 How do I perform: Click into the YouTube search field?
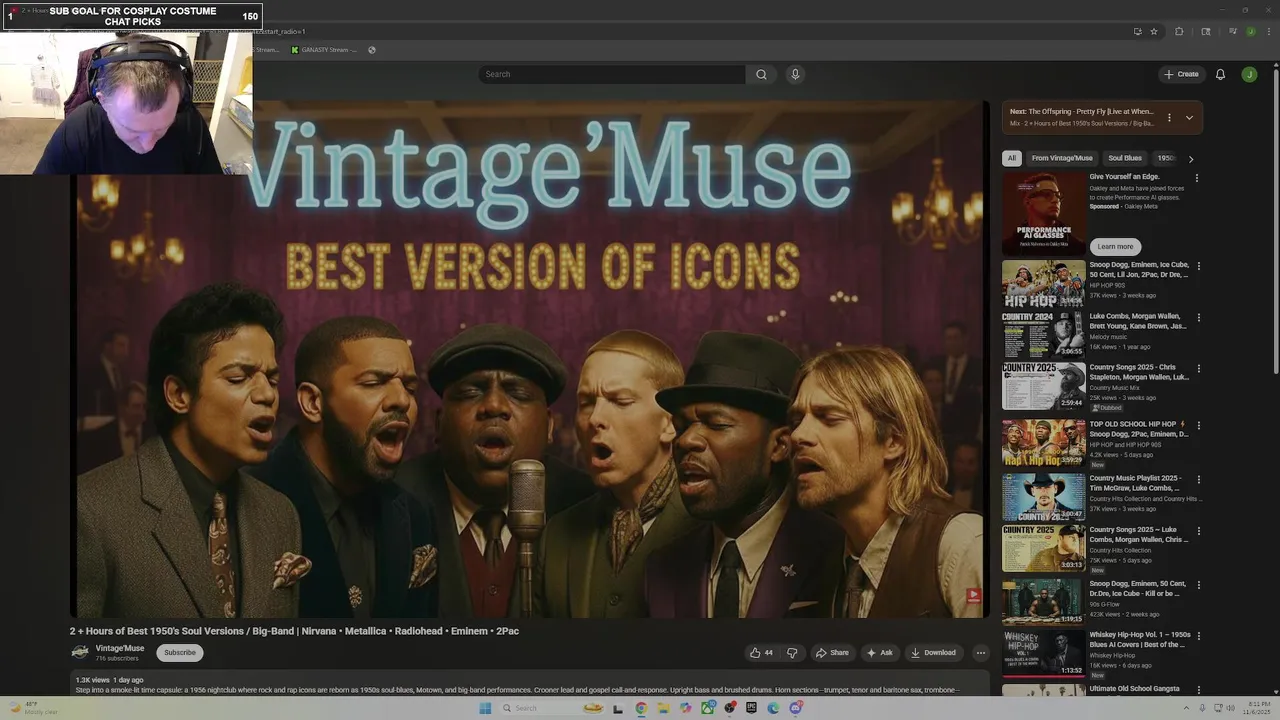(612, 74)
